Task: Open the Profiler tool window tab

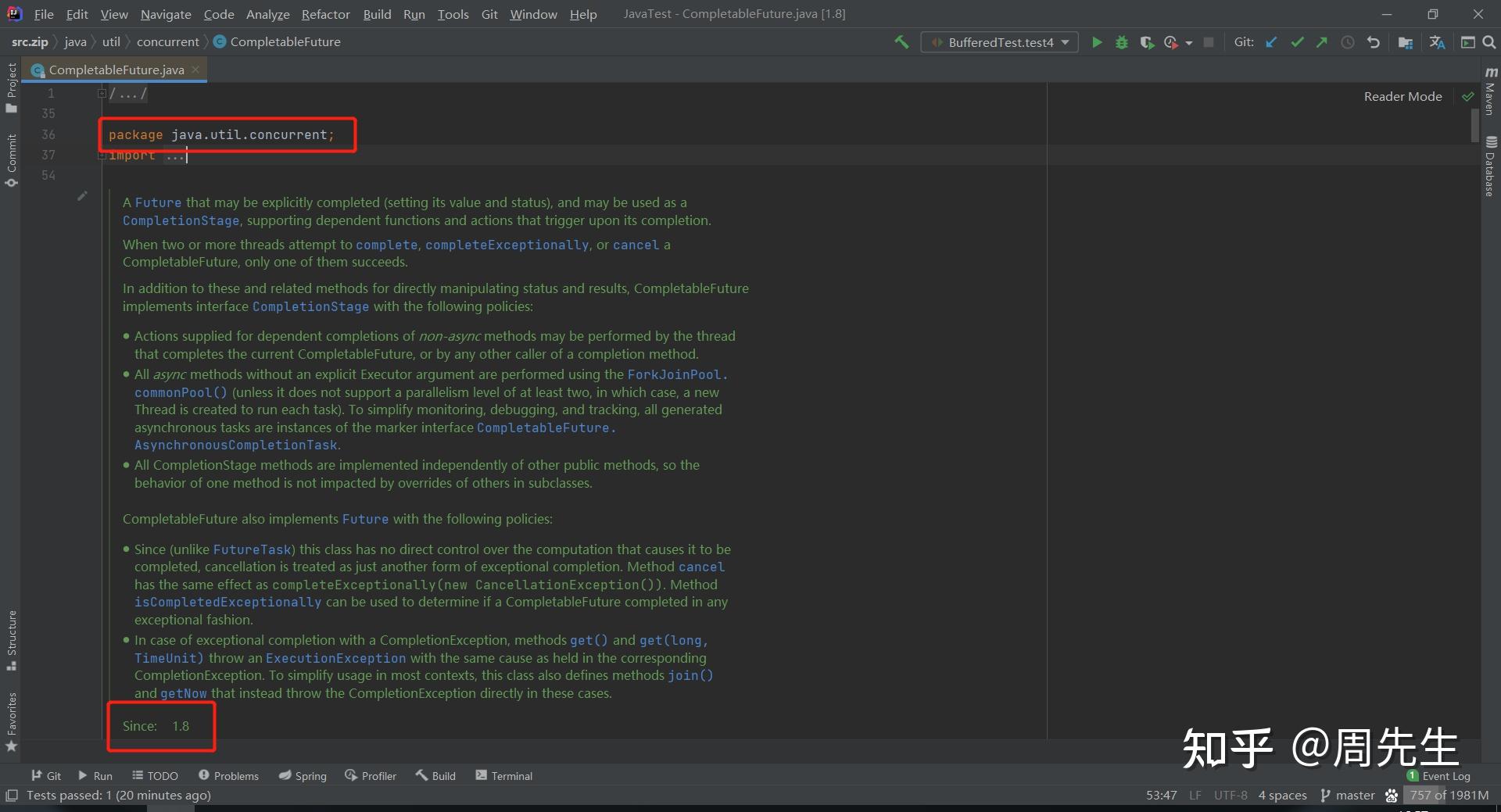Action: (371, 775)
